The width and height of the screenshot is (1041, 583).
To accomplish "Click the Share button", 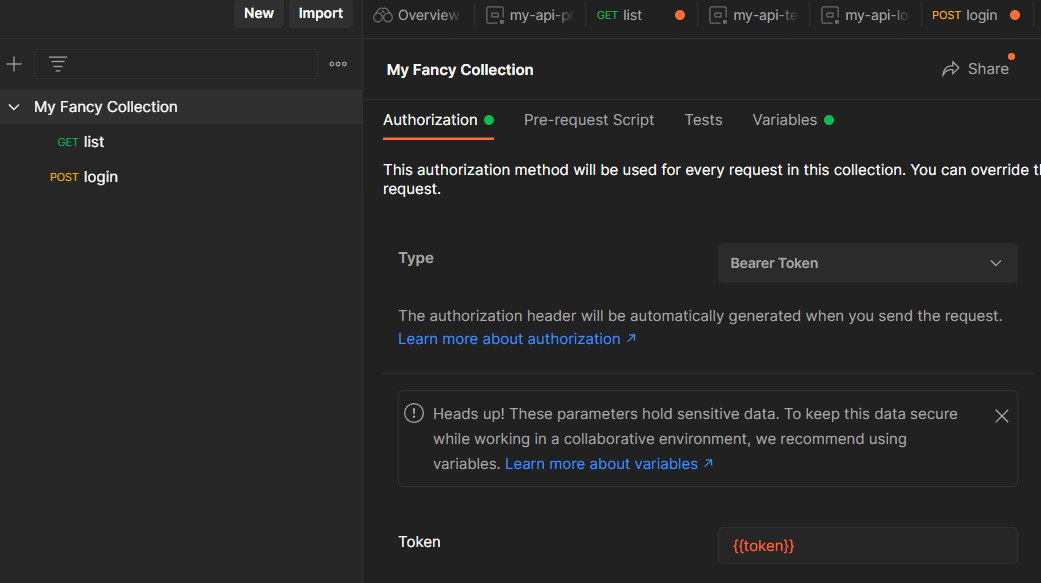I will click(975, 69).
